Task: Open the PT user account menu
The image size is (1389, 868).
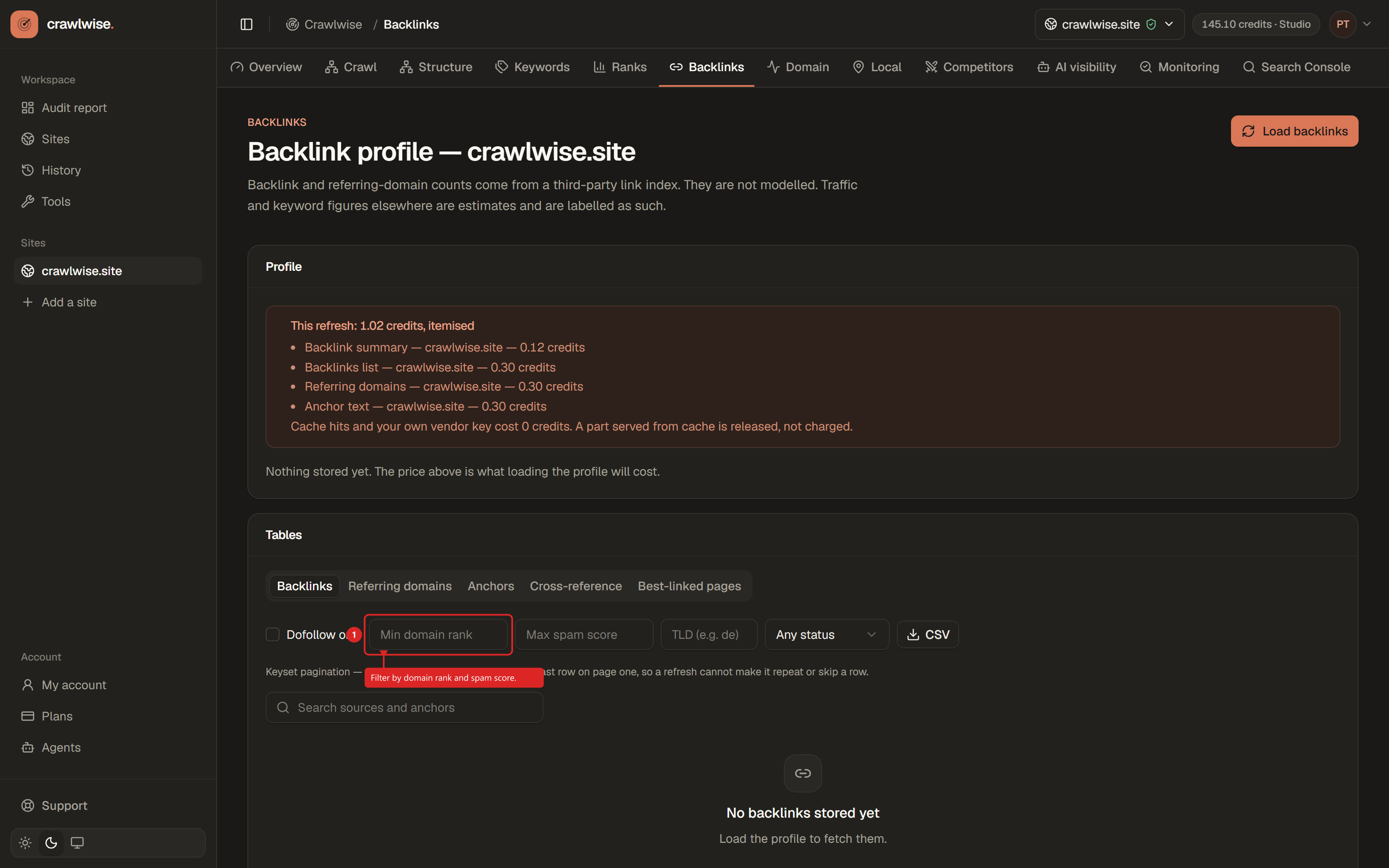Action: (x=1350, y=24)
